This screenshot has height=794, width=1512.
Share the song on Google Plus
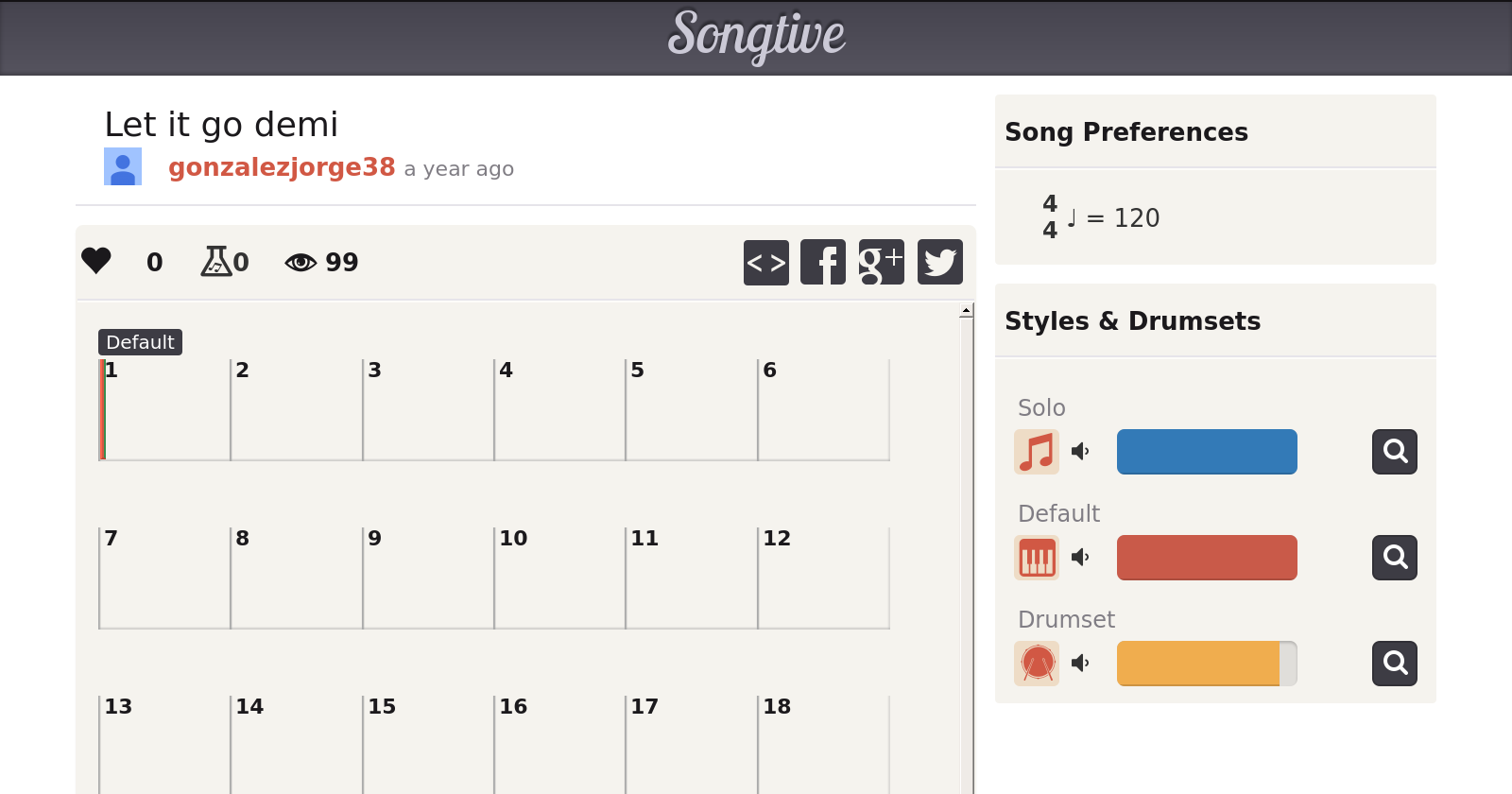pyautogui.click(x=881, y=262)
